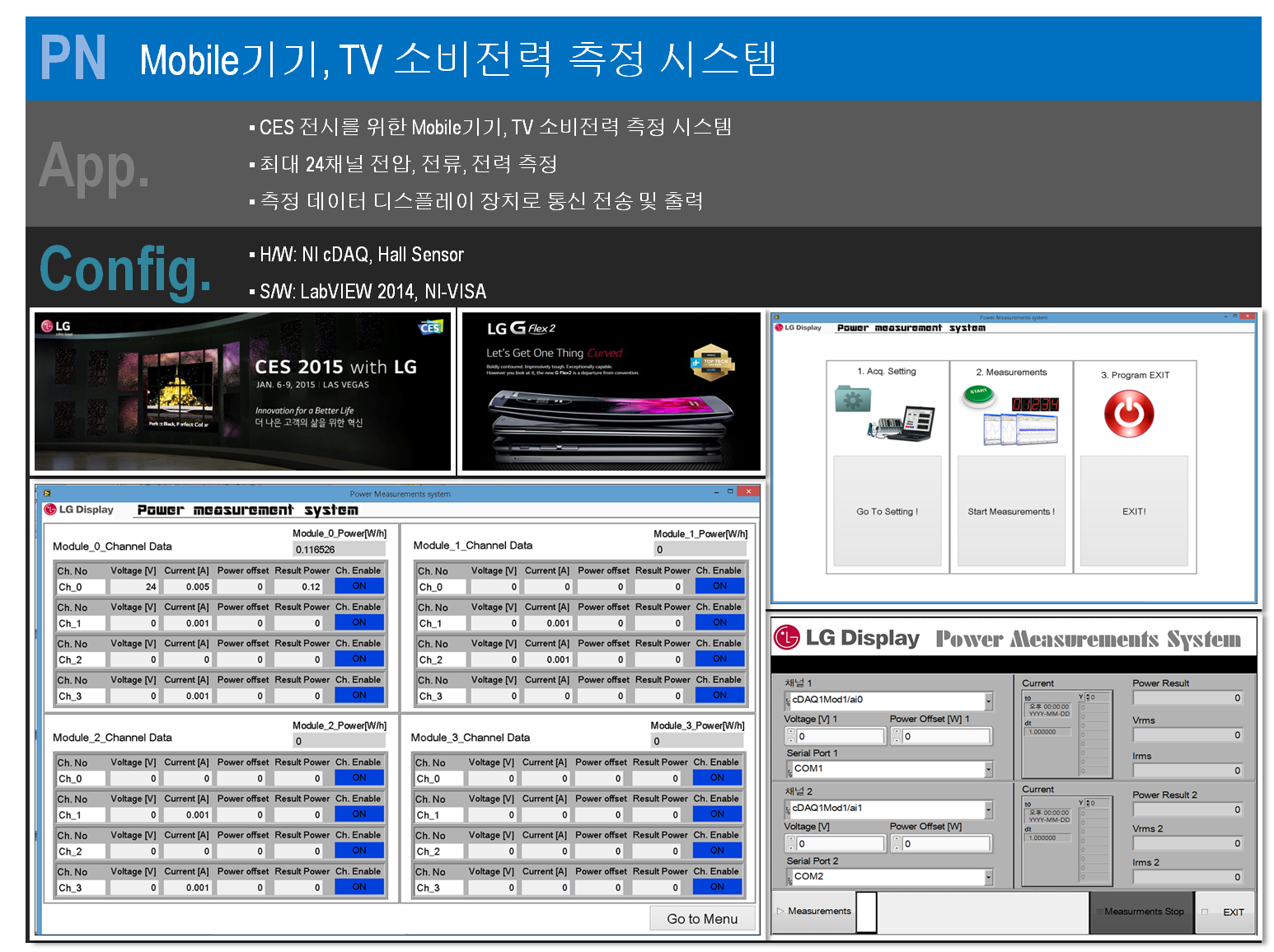
Task: Close the main menu Power Measurements window
Action: point(1247,316)
